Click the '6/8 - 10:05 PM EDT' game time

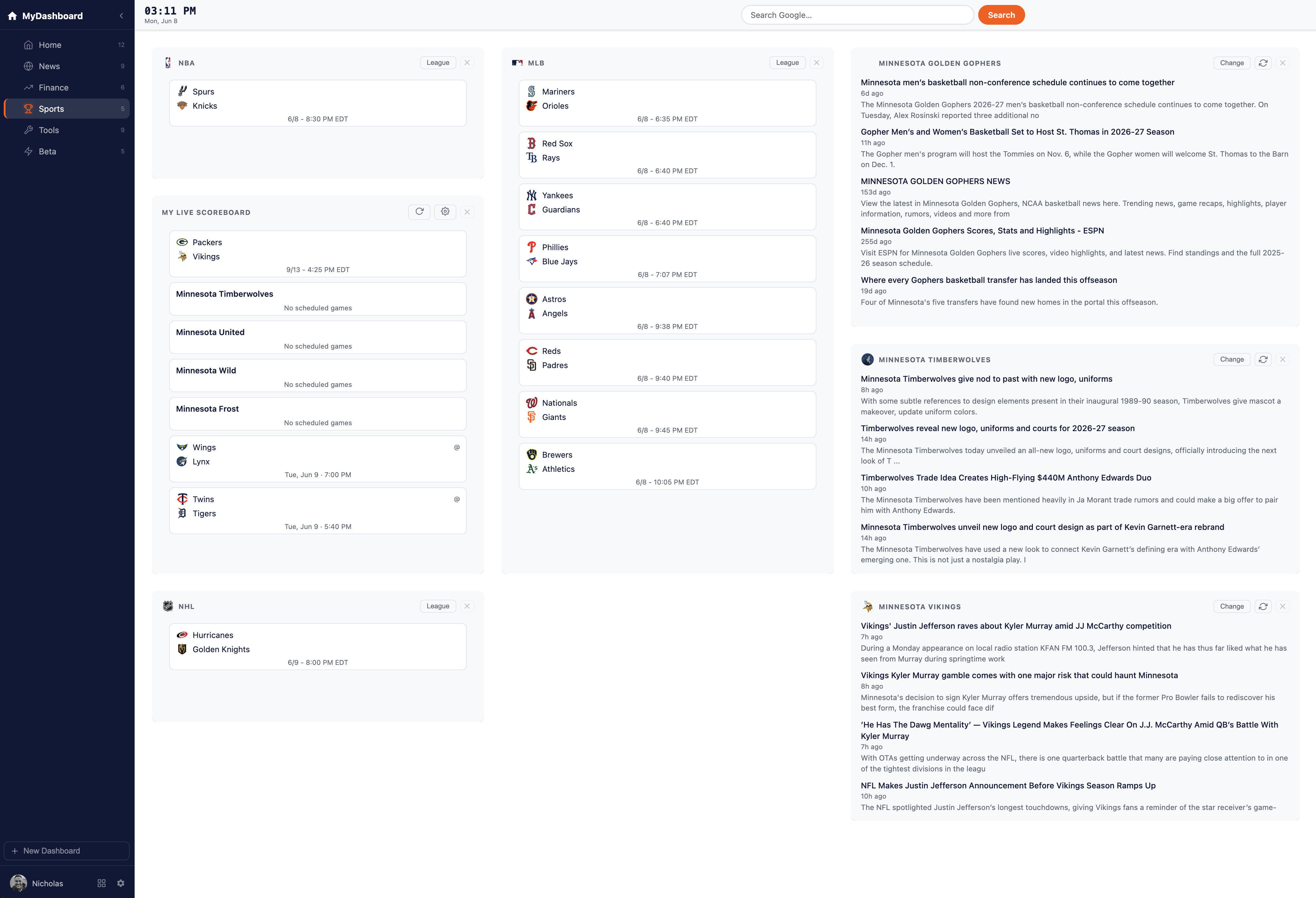pos(667,482)
